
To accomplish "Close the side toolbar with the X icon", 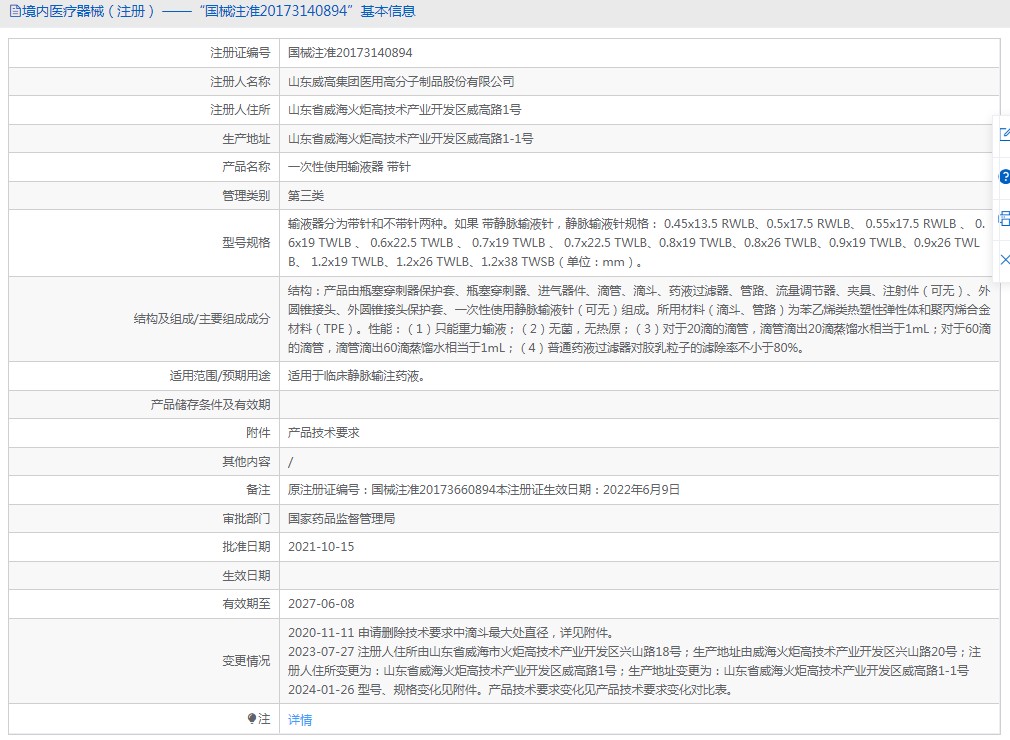I will (x=1004, y=260).
